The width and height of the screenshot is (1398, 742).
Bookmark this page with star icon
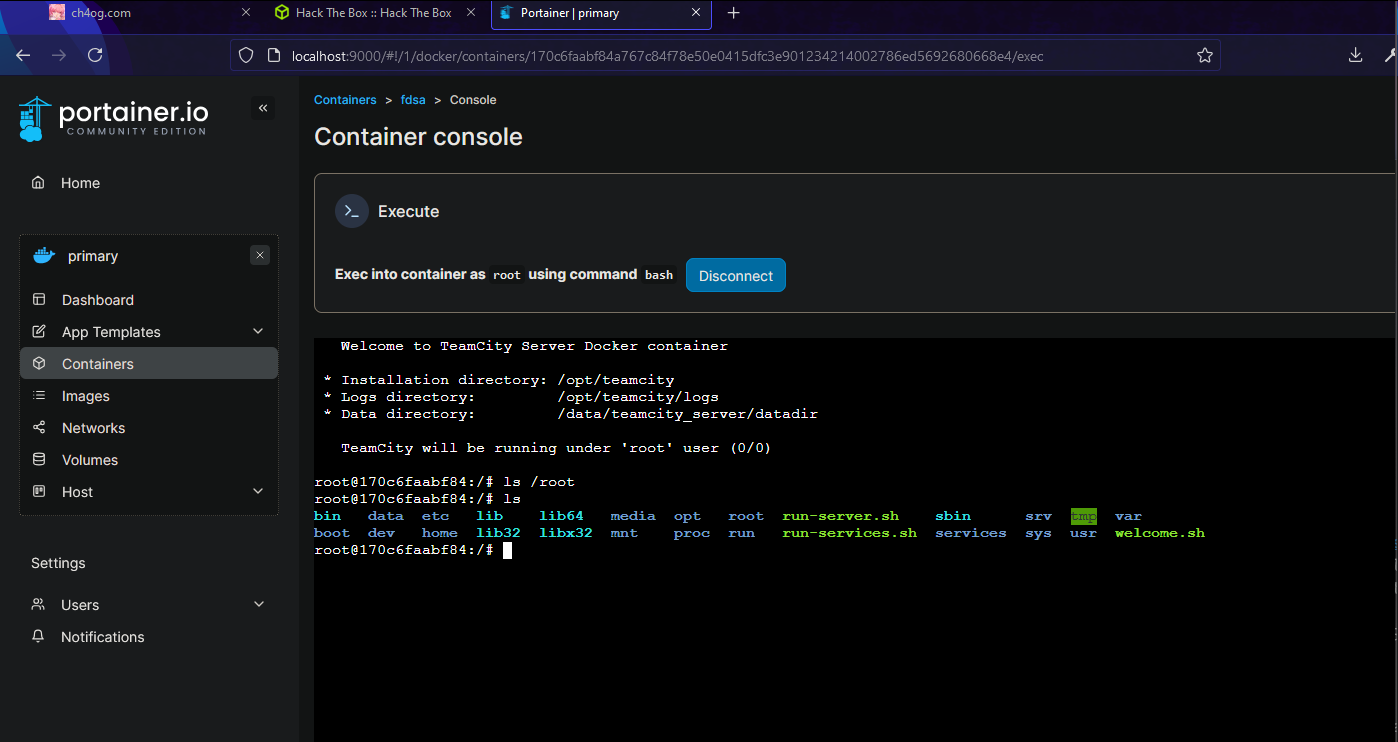tap(1205, 56)
